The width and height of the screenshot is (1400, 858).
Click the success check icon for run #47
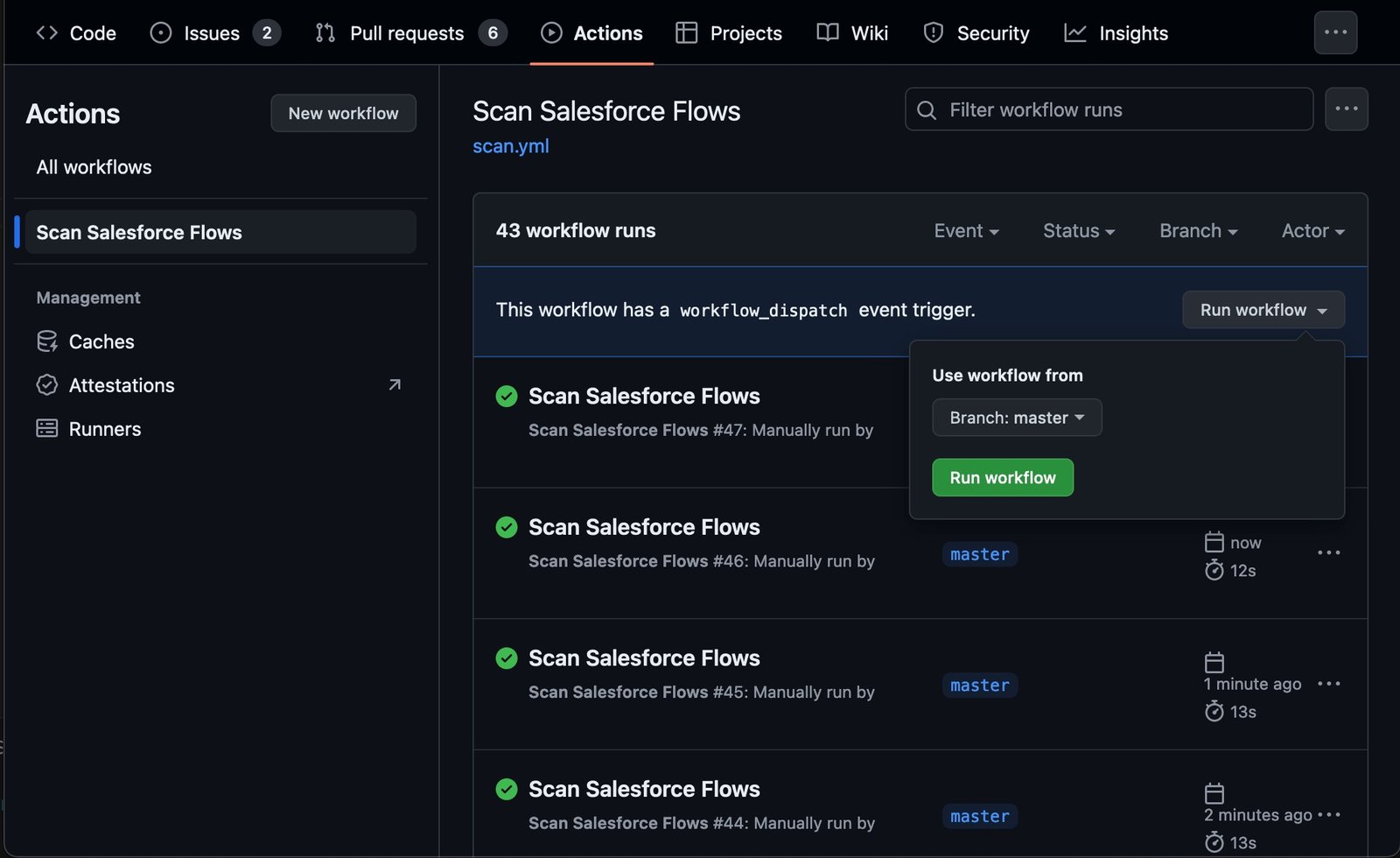click(507, 397)
